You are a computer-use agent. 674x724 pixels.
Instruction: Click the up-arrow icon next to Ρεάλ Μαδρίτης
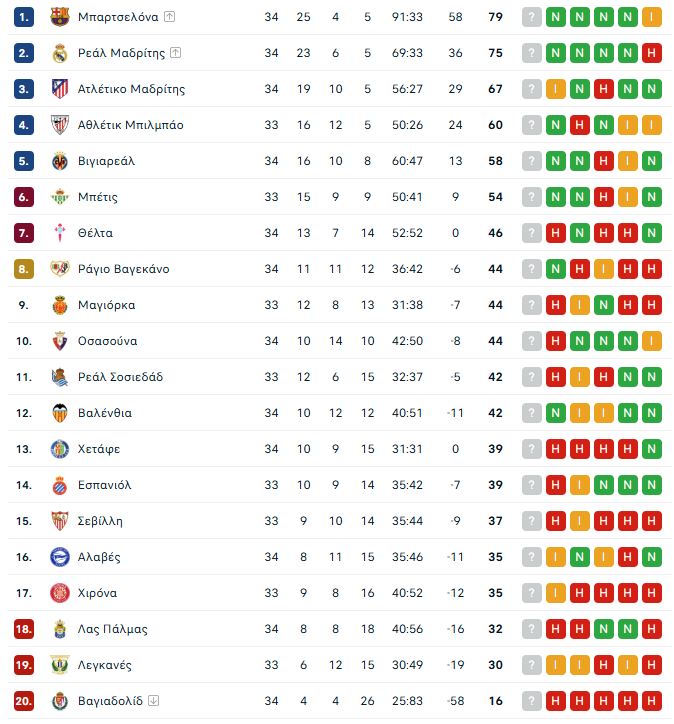point(175,53)
